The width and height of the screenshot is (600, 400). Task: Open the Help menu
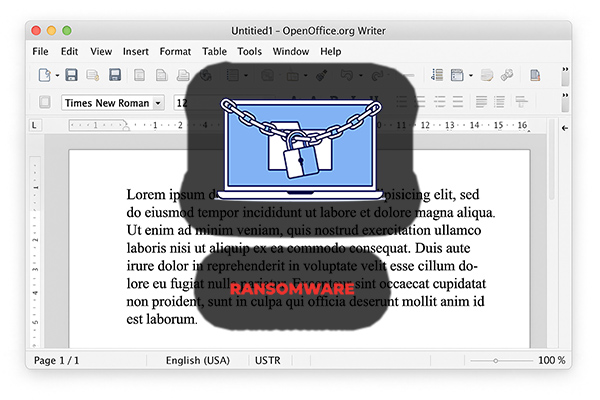(x=331, y=51)
